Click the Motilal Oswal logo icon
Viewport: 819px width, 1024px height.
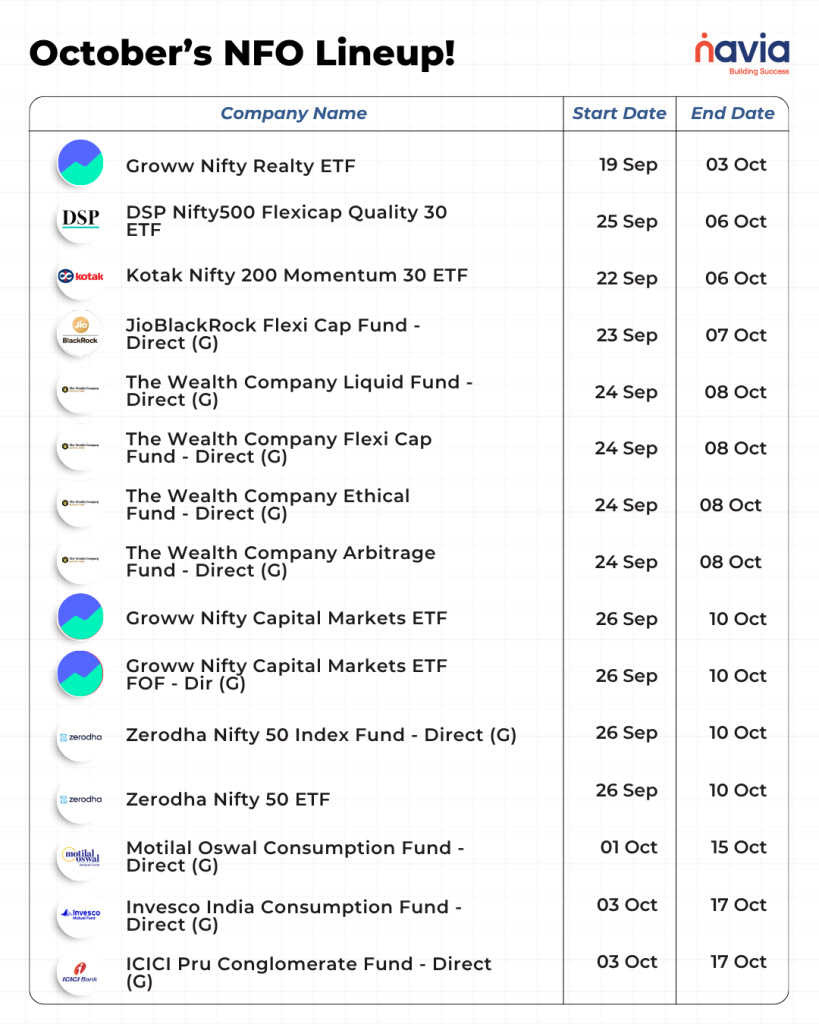tap(80, 857)
